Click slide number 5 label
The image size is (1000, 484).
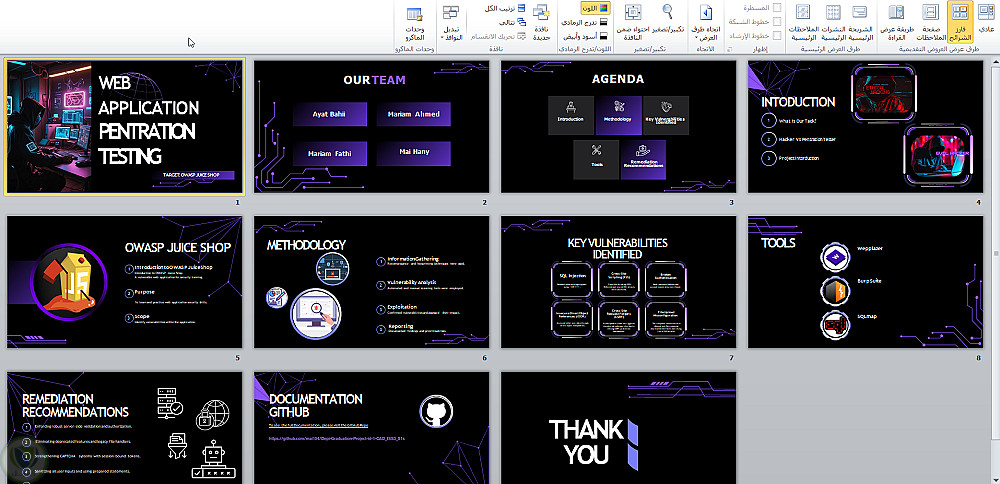point(238,358)
